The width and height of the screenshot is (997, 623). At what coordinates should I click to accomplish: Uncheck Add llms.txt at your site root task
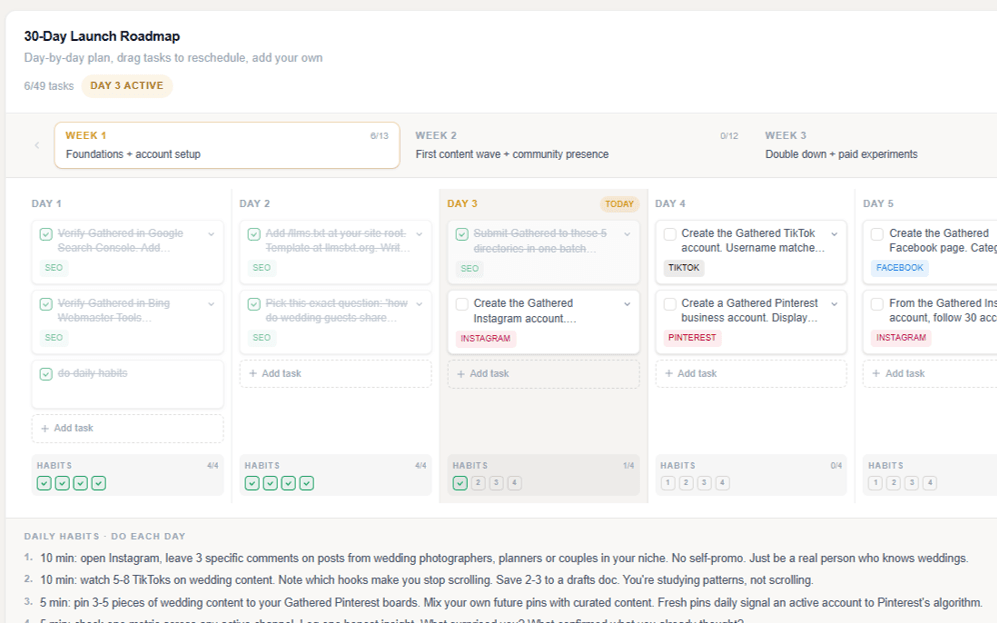point(254,234)
